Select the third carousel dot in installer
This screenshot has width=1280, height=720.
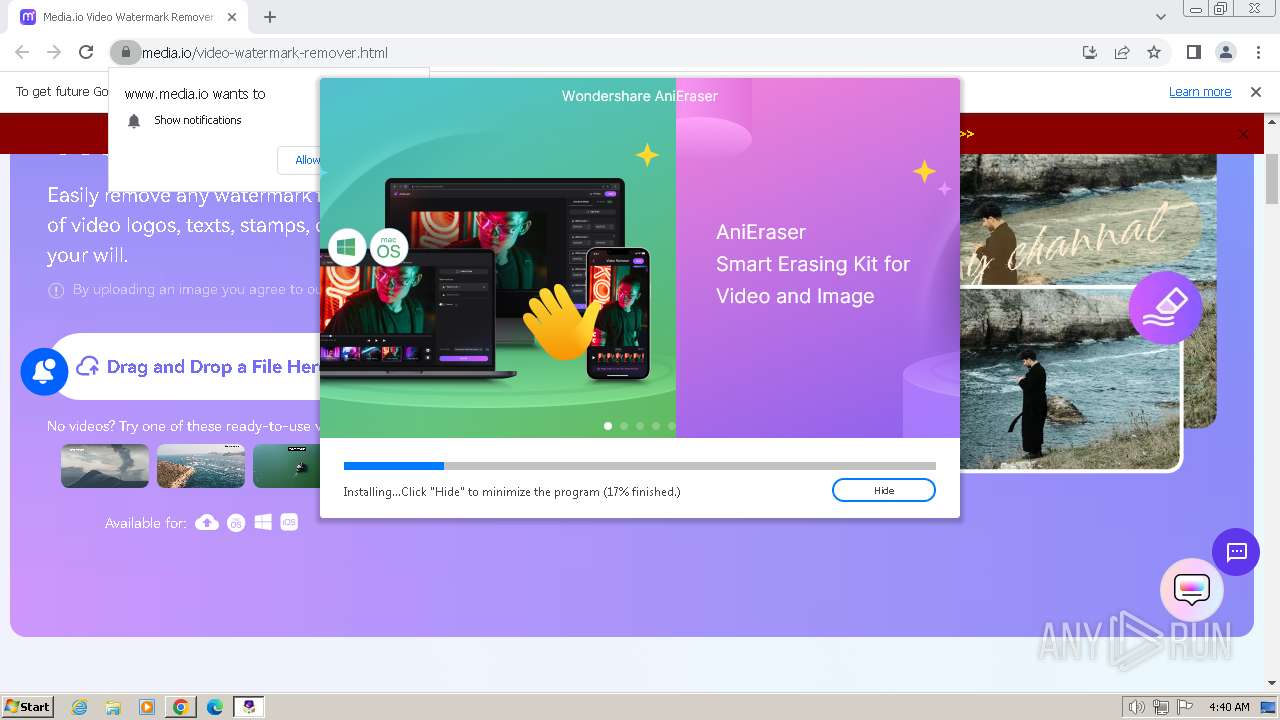coord(640,426)
